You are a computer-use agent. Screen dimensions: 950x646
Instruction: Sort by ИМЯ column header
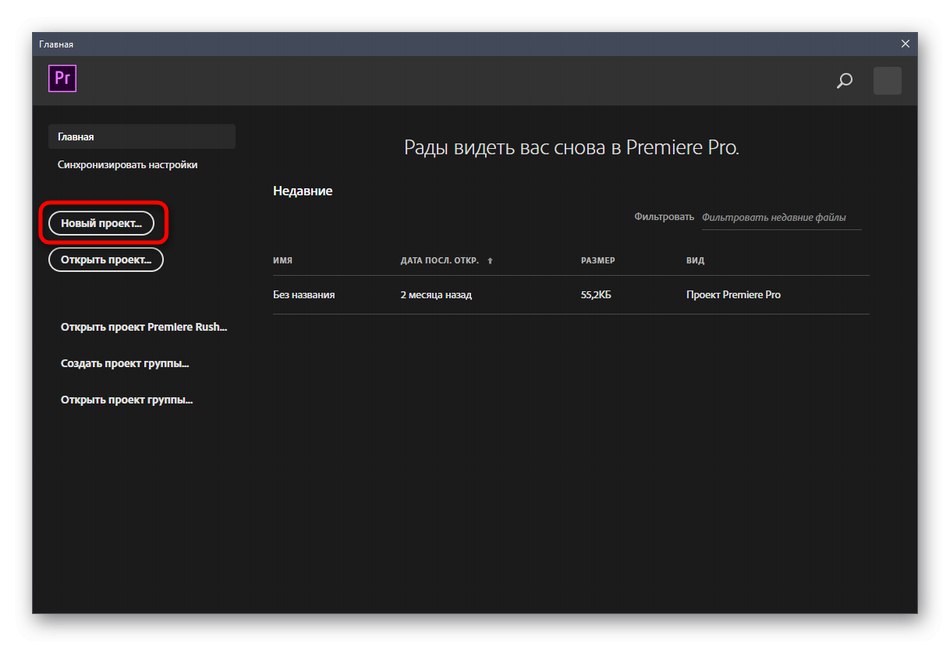click(x=282, y=260)
